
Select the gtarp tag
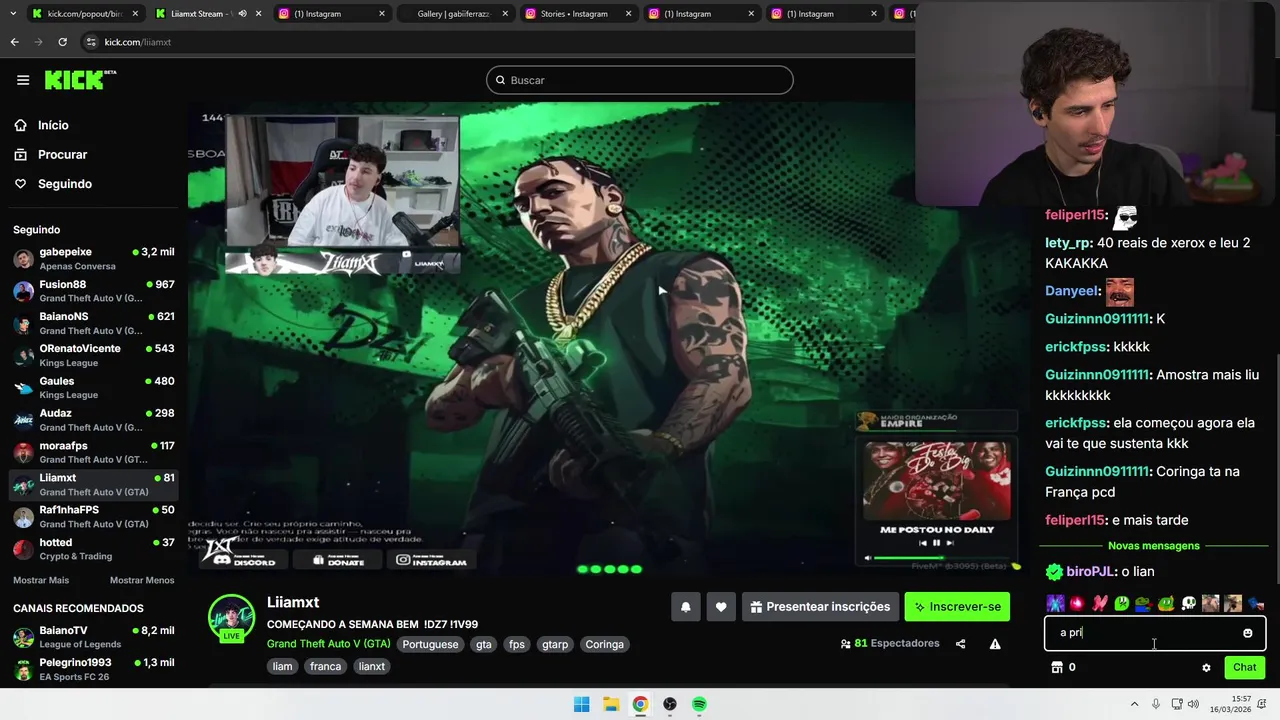tap(555, 645)
